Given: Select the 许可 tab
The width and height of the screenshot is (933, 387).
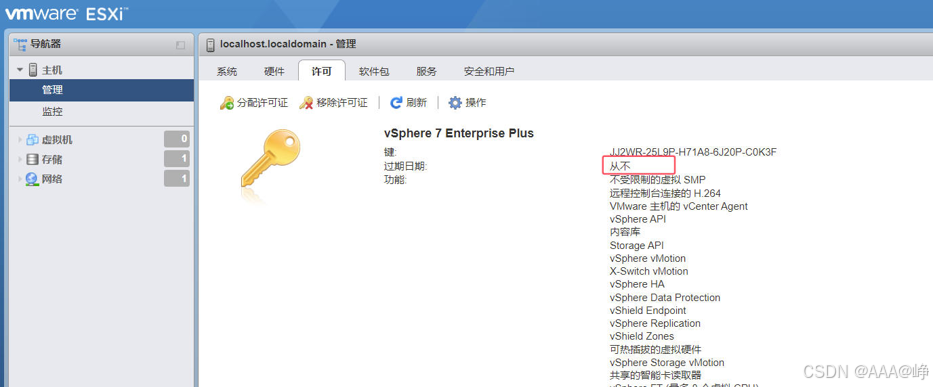Looking at the screenshot, I should 322,71.
